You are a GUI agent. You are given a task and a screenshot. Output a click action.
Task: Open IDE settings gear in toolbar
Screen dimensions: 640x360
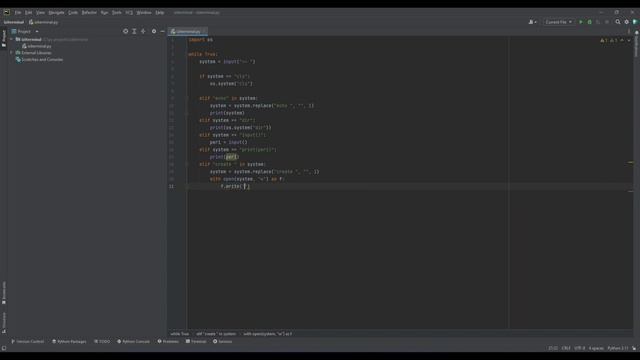[x=627, y=22]
